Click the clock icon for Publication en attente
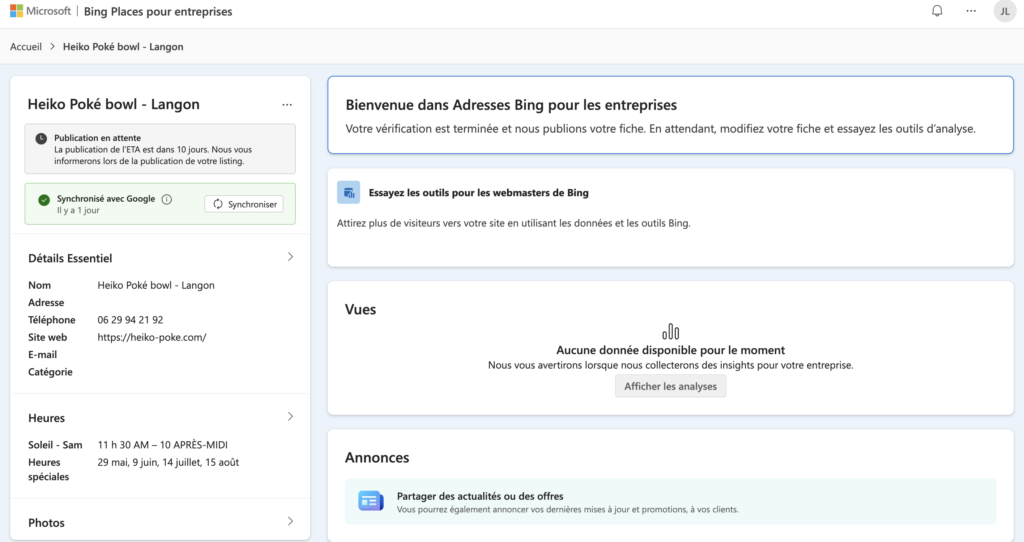 click(x=41, y=138)
